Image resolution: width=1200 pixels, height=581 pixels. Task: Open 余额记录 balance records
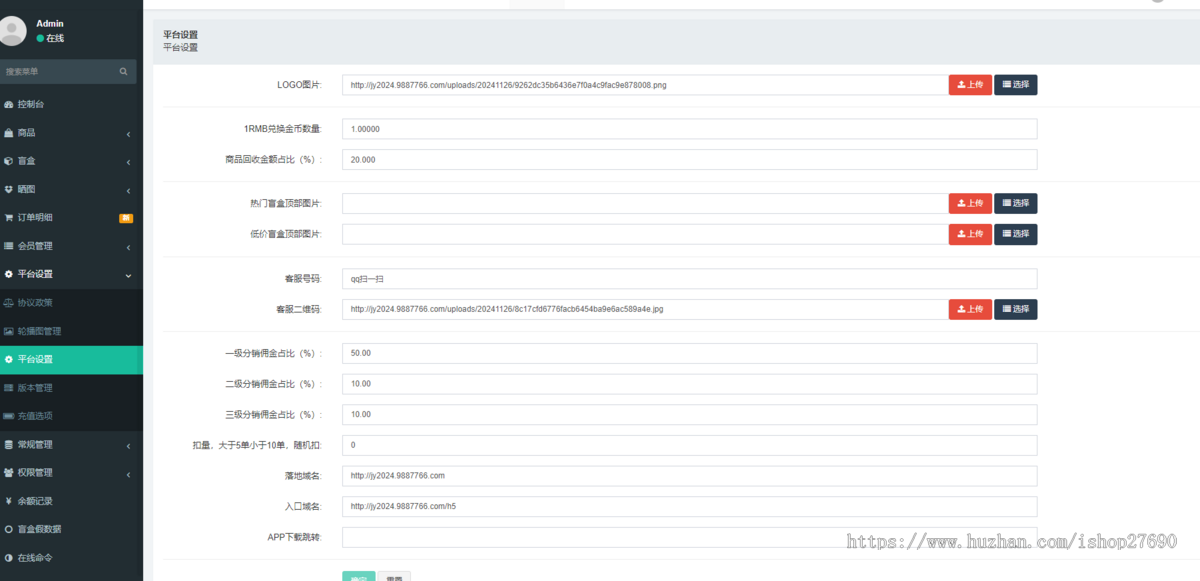(x=35, y=501)
